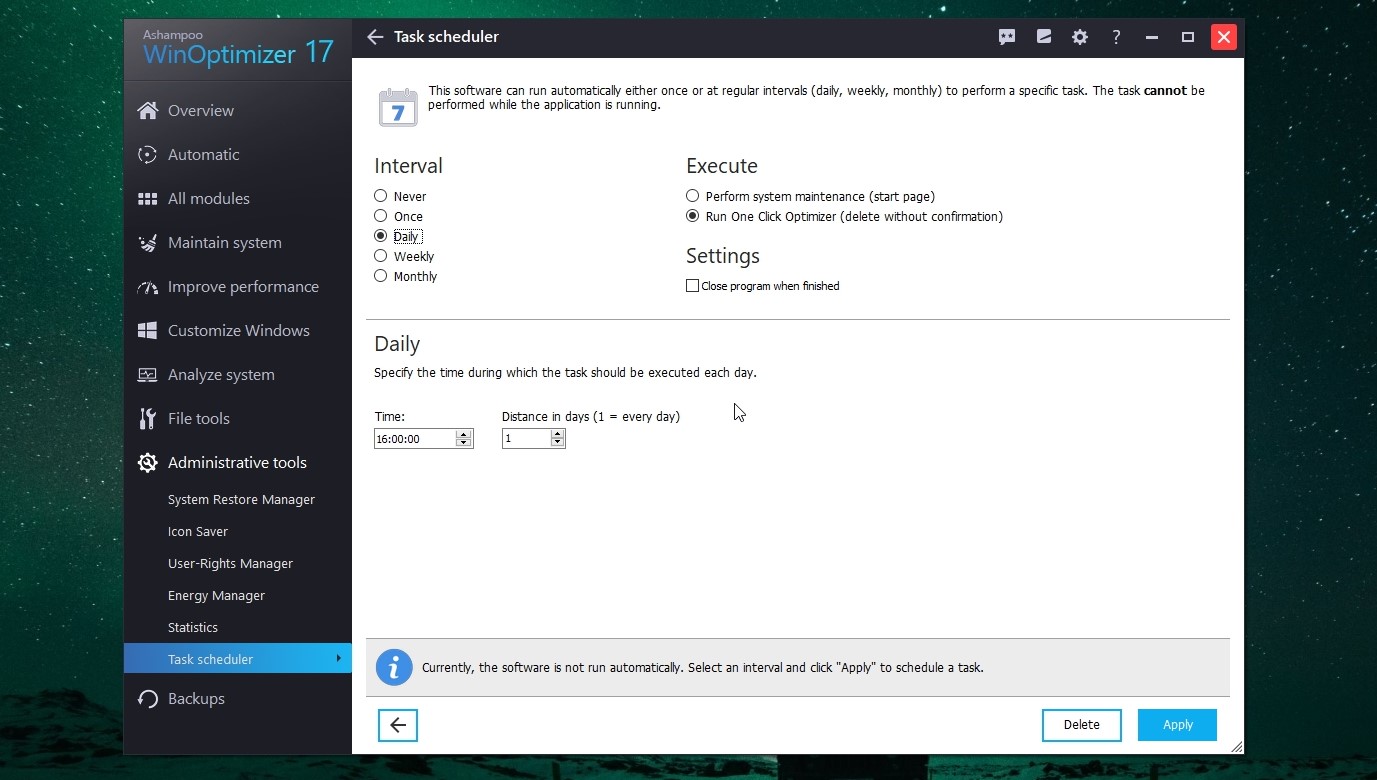Open Energy Manager from the sidebar
This screenshot has width=1377, height=780.
216,596
